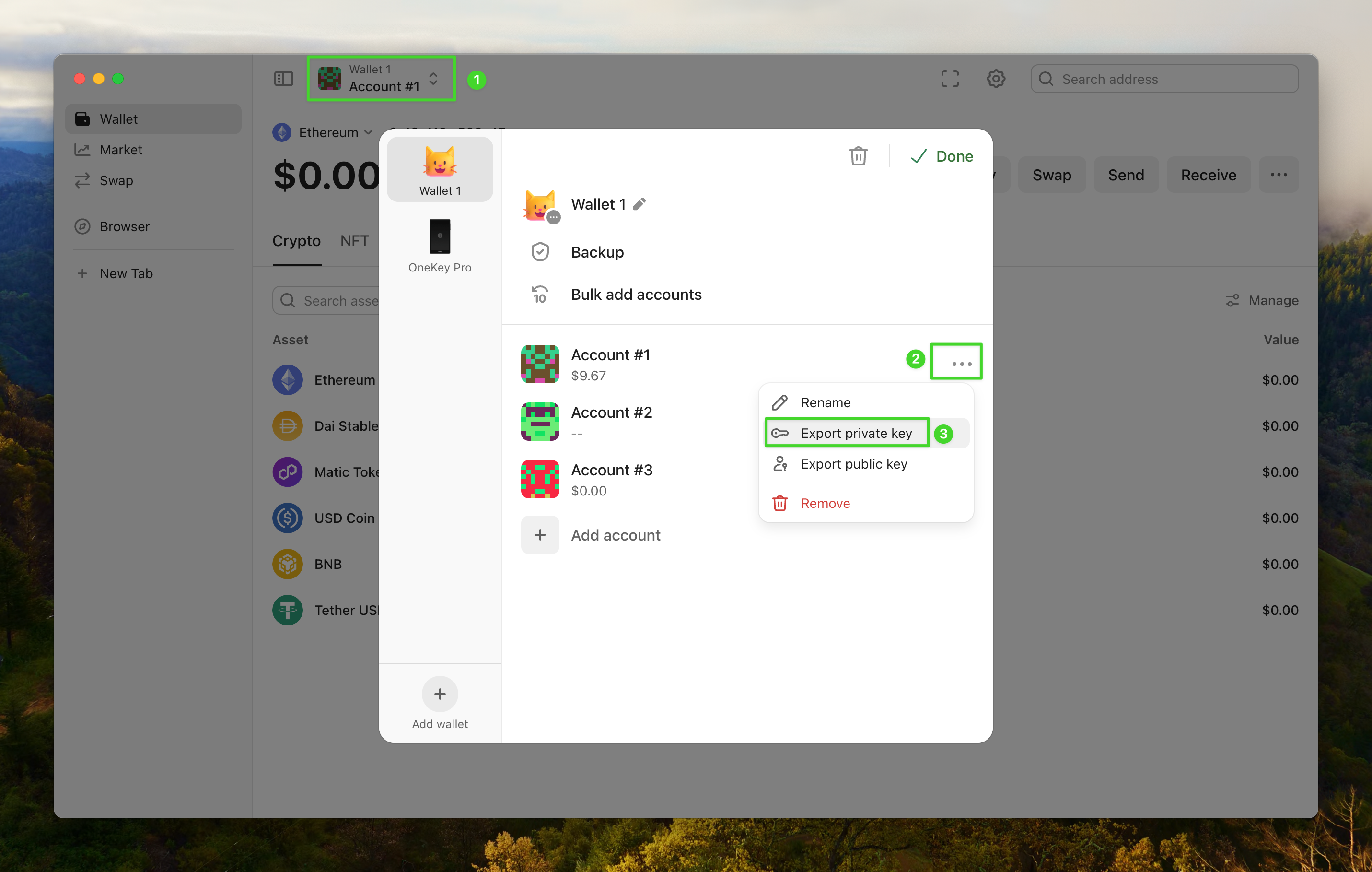Delete wallet using trash icon

click(858, 155)
